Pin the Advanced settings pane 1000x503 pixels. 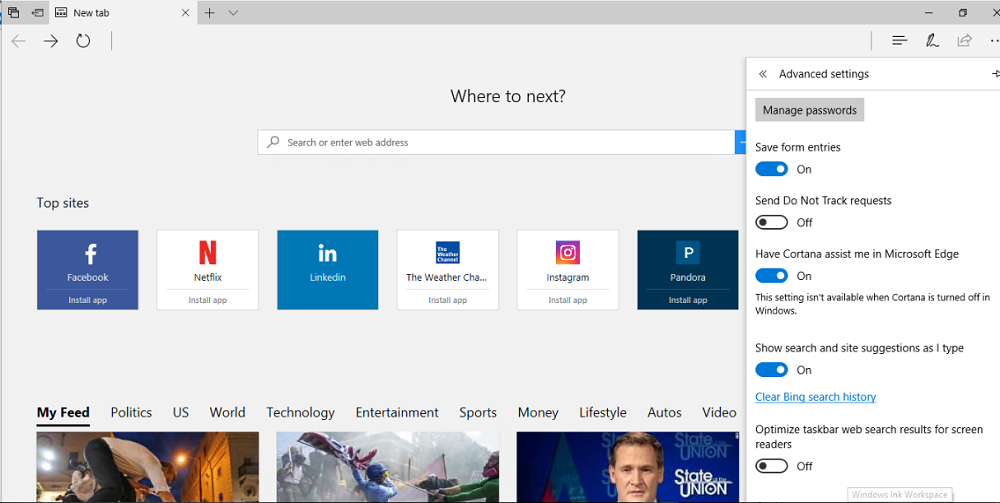(x=996, y=74)
